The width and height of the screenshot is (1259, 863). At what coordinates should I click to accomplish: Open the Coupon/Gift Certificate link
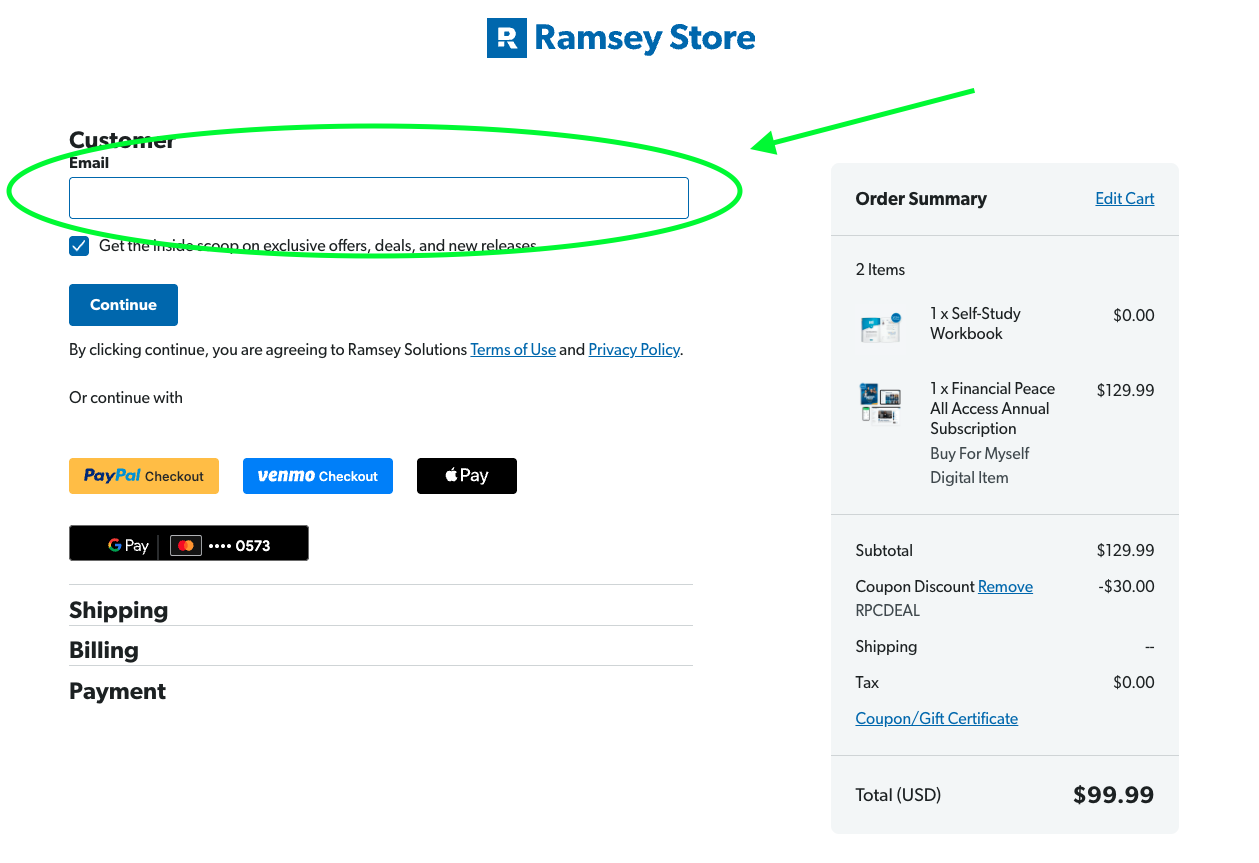click(x=937, y=719)
